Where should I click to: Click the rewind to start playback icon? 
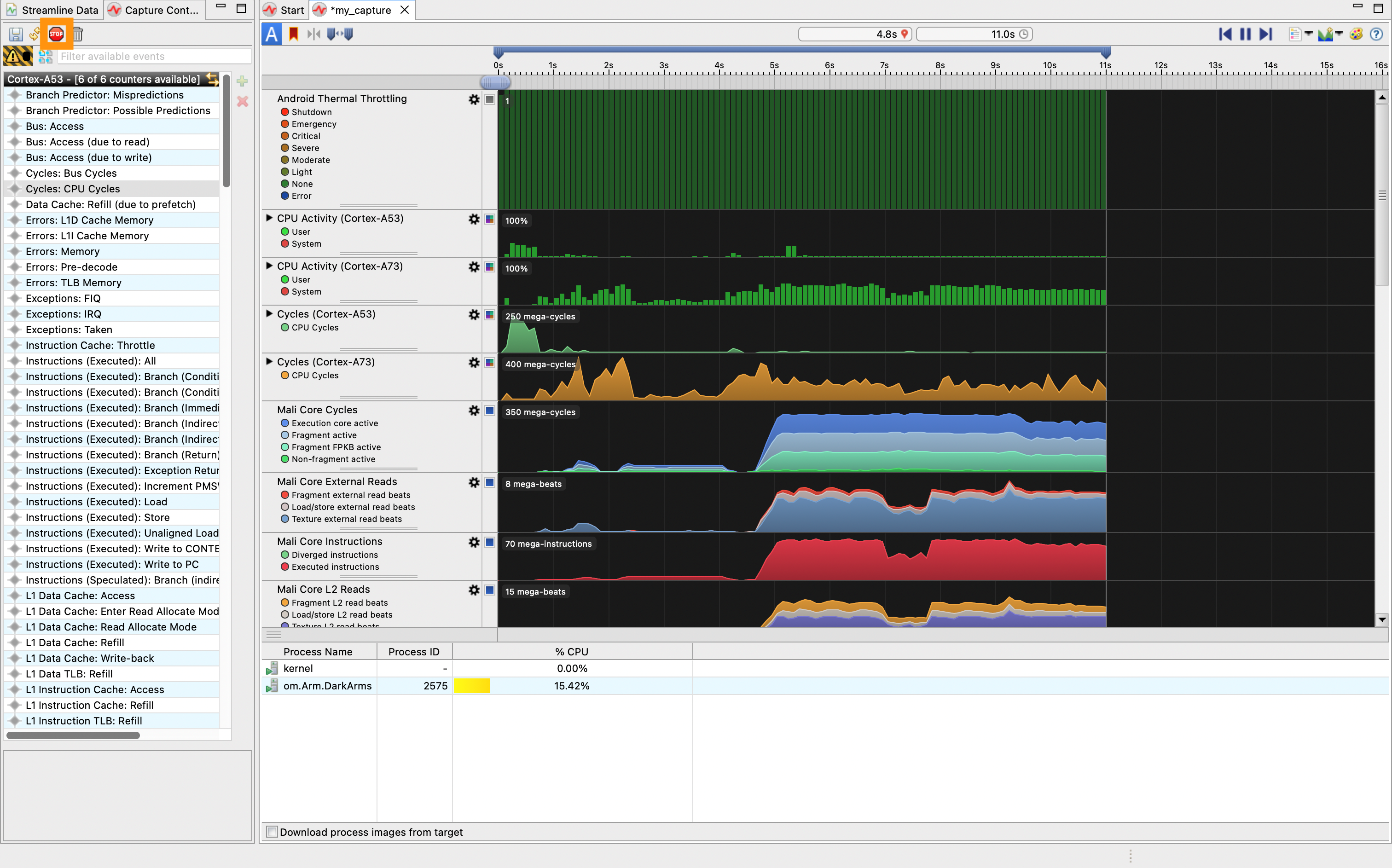point(1223,34)
